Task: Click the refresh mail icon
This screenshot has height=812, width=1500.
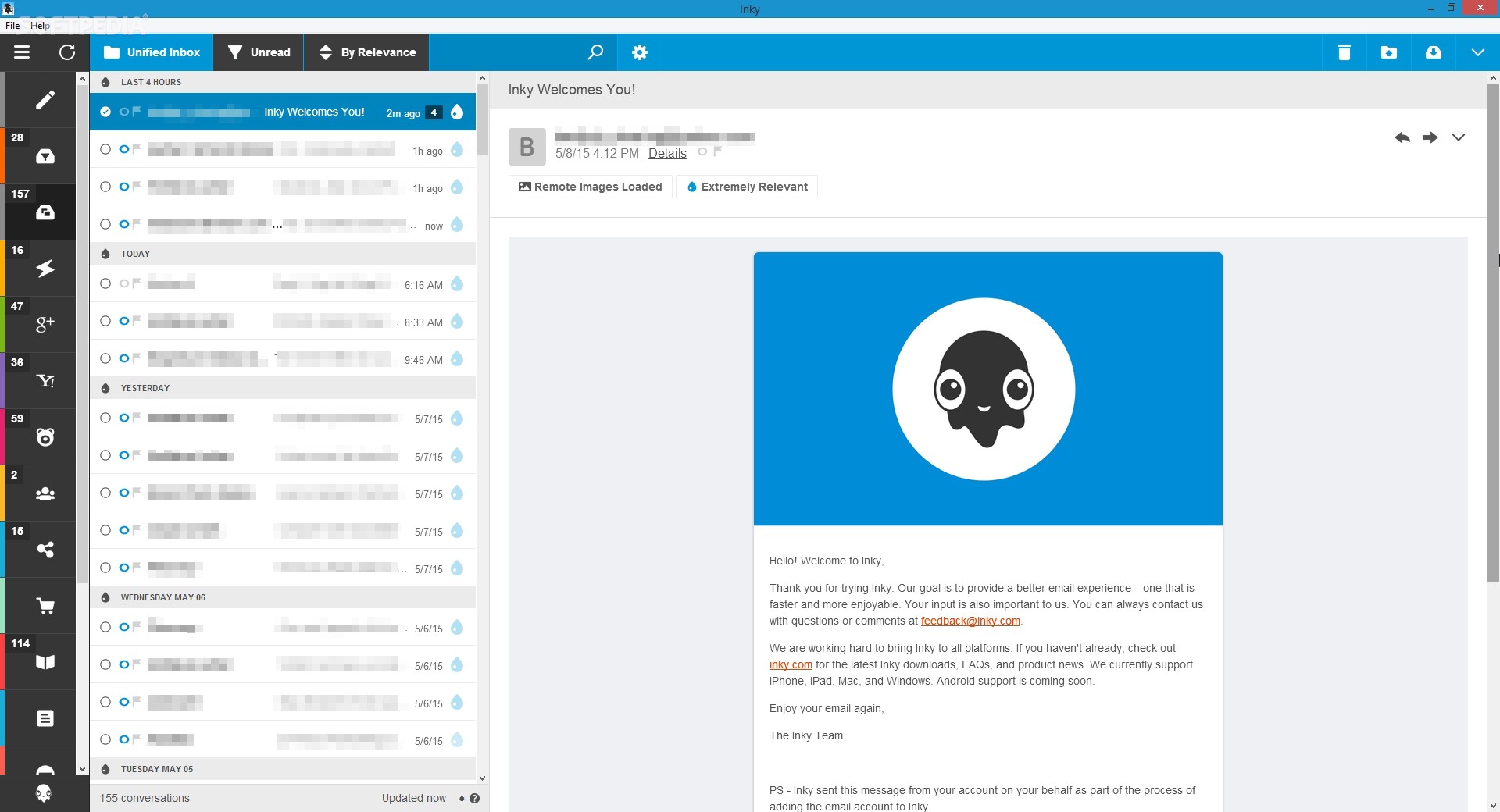Action: [x=67, y=52]
